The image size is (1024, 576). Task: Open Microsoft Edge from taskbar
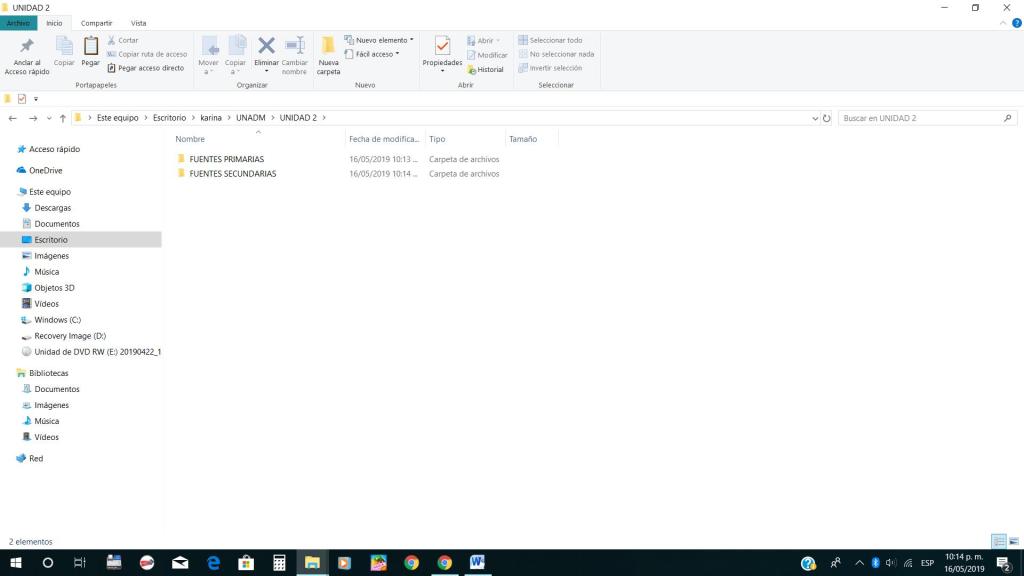(x=214, y=562)
